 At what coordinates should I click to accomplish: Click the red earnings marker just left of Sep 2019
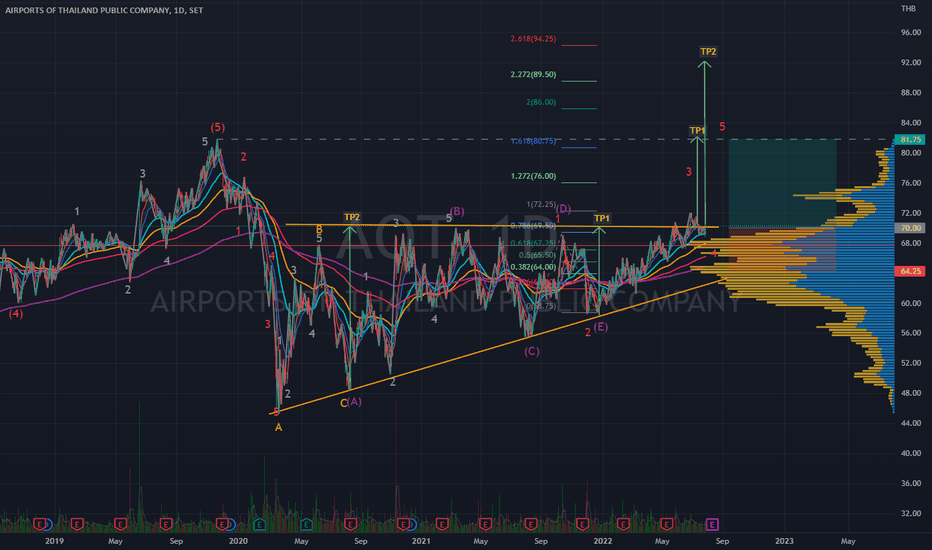pyautogui.click(x=166, y=524)
